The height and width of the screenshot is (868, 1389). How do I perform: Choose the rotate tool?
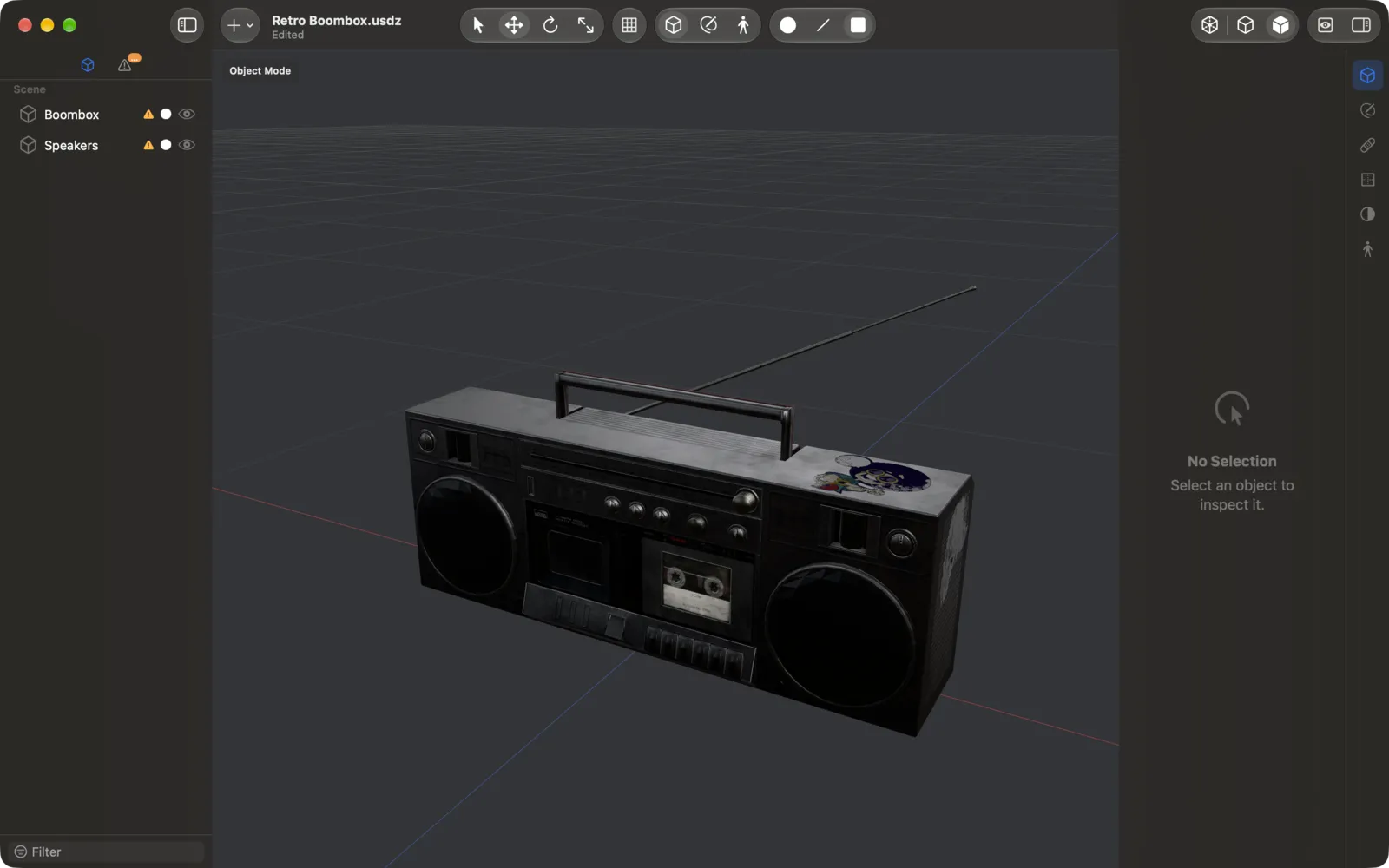(550, 25)
